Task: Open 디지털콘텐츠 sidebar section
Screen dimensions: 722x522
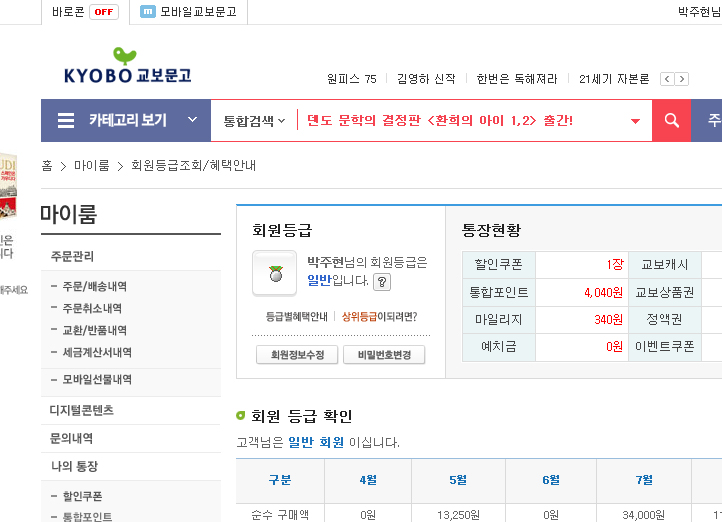Action: point(82,410)
